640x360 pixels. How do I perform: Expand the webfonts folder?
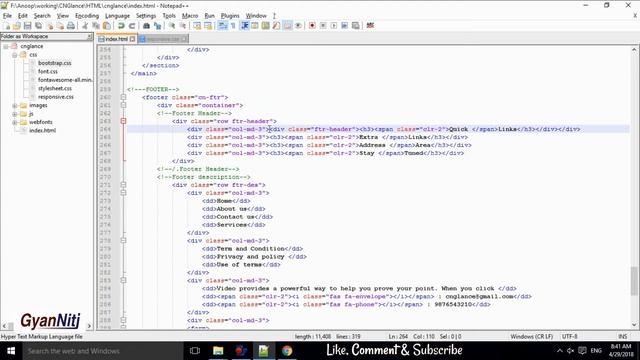pyautogui.click(x=15, y=122)
